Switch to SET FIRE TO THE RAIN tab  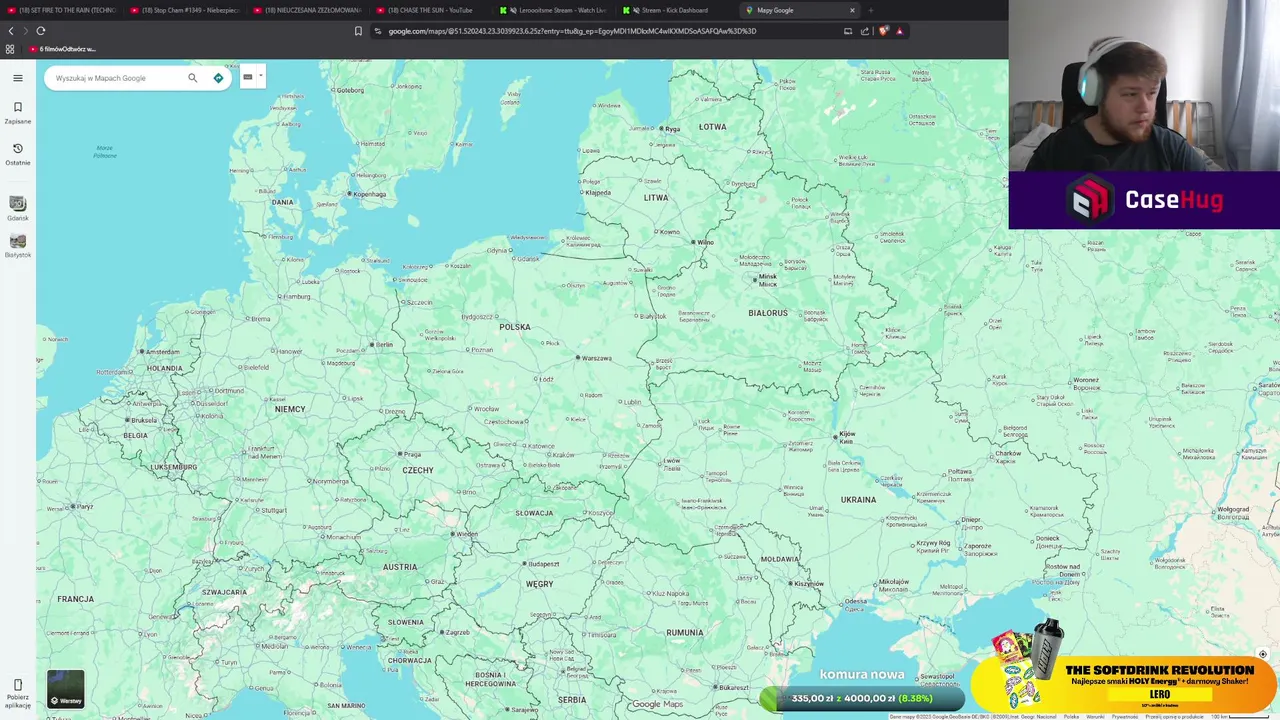[x=62, y=10]
